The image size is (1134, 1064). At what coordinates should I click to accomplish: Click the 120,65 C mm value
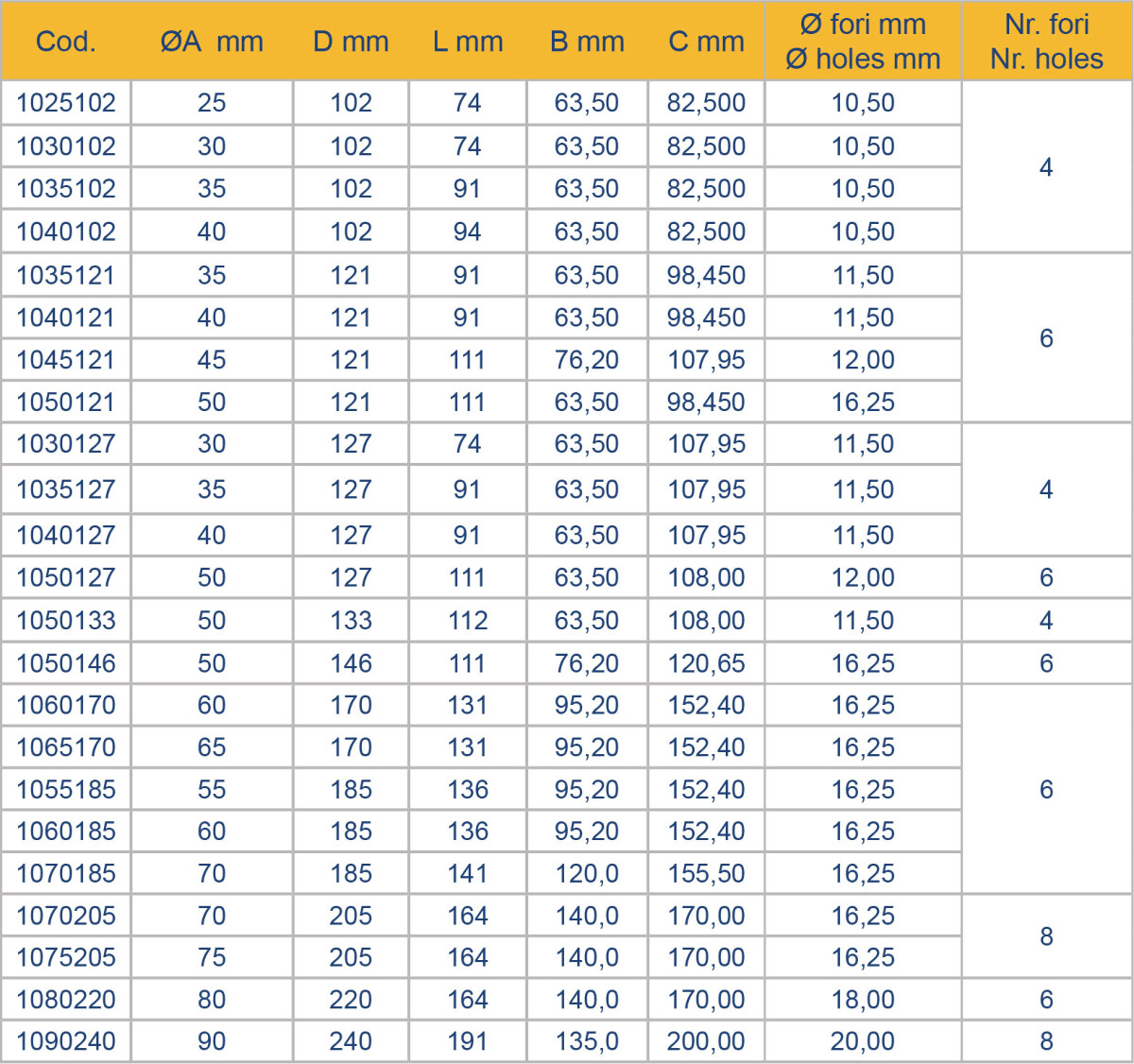tap(706, 663)
